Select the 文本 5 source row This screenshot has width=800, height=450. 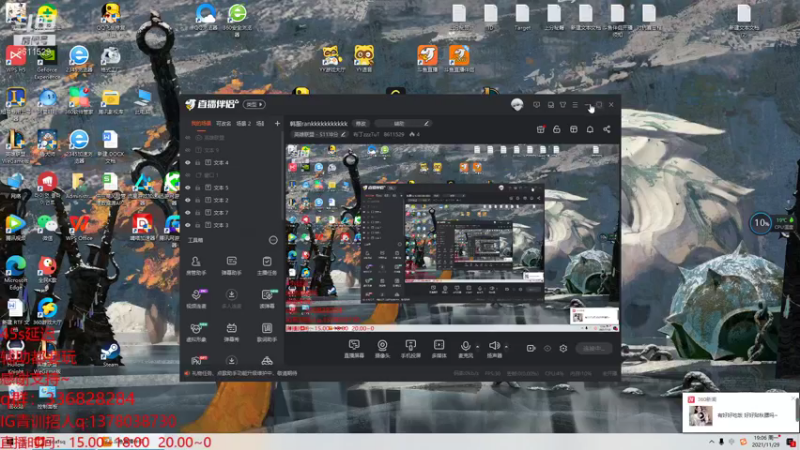231,188
